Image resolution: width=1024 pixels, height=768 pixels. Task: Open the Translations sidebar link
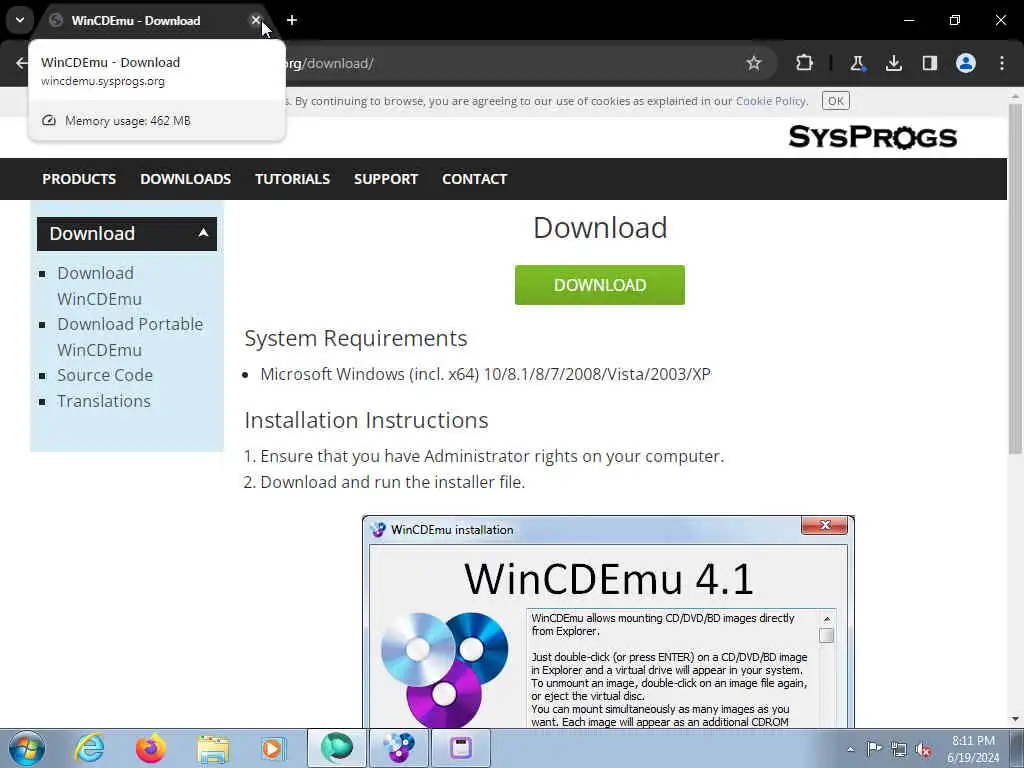pyautogui.click(x=104, y=401)
